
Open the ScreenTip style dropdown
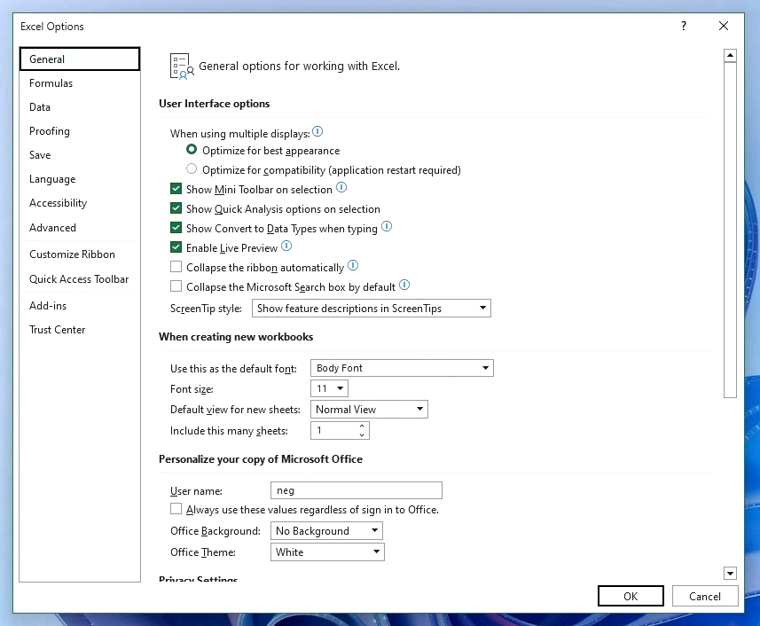(x=371, y=308)
